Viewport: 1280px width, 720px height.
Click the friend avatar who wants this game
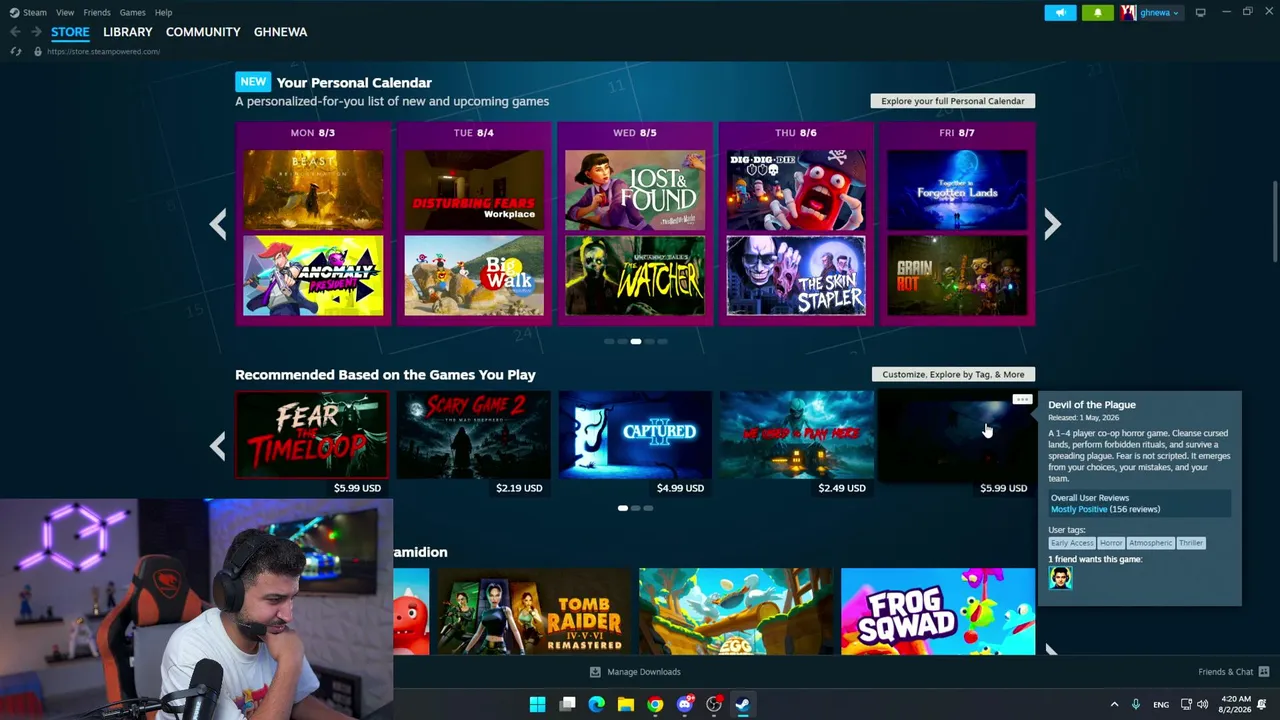click(1060, 578)
